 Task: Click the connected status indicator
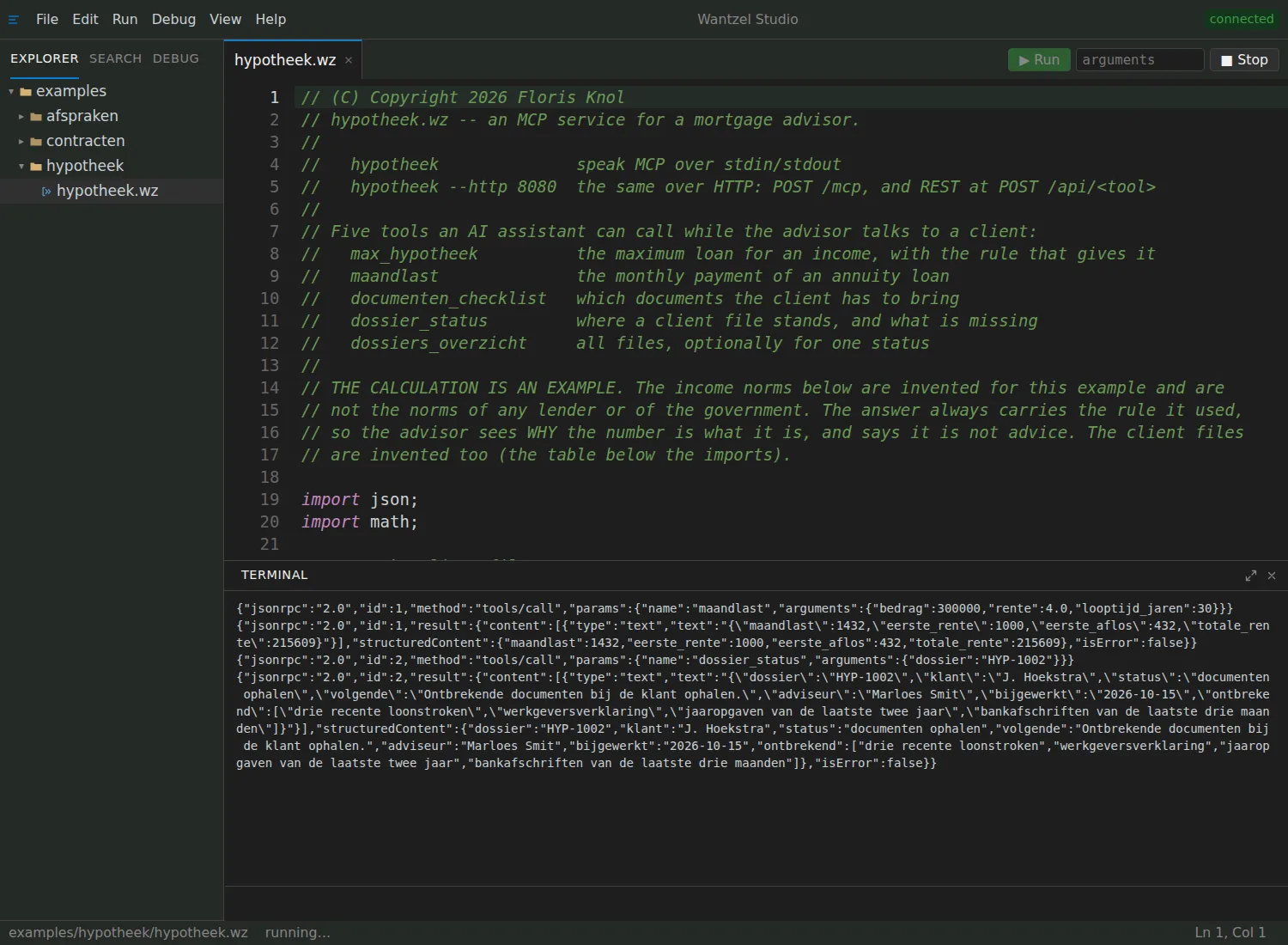click(x=1241, y=19)
